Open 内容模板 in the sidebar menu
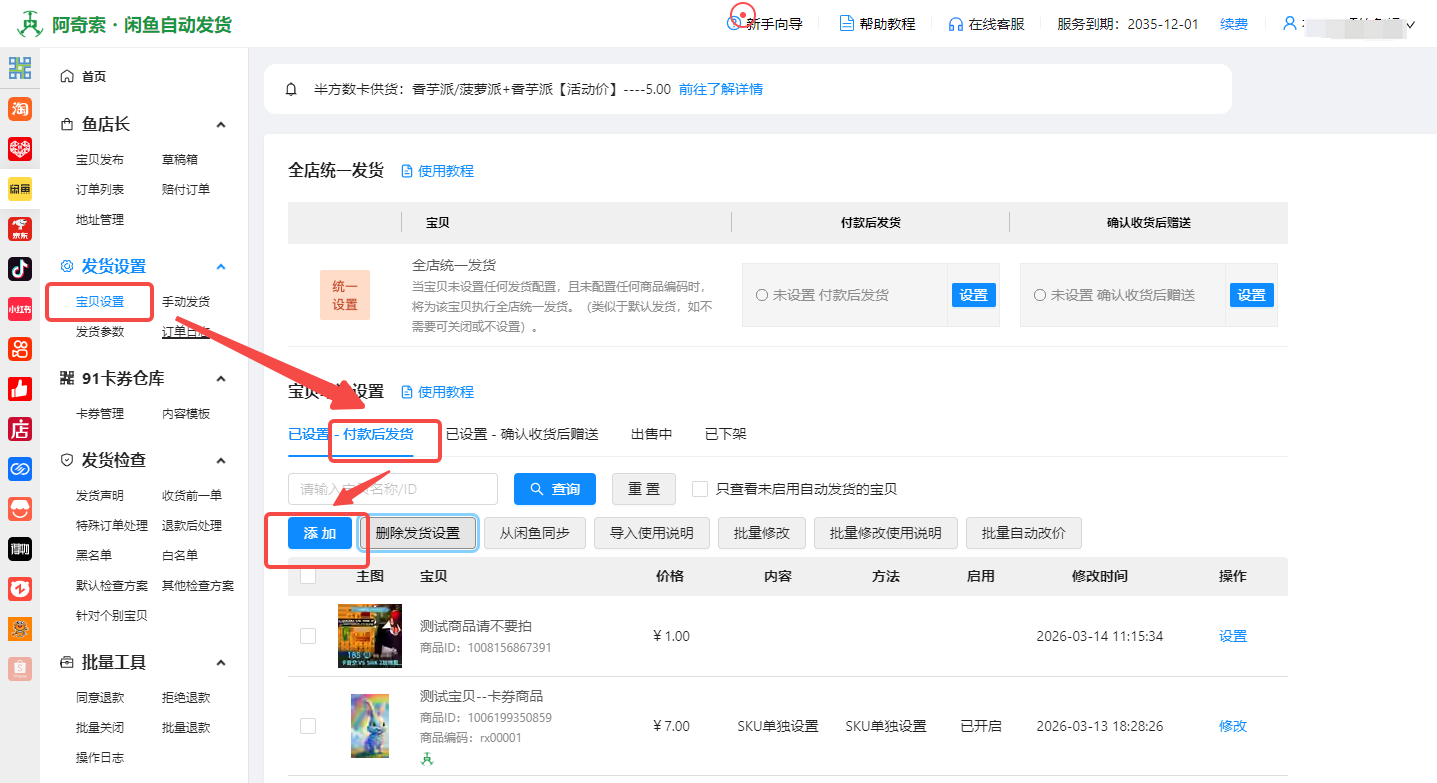Image resolution: width=1437 pixels, height=783 pixels. (186, 414)
